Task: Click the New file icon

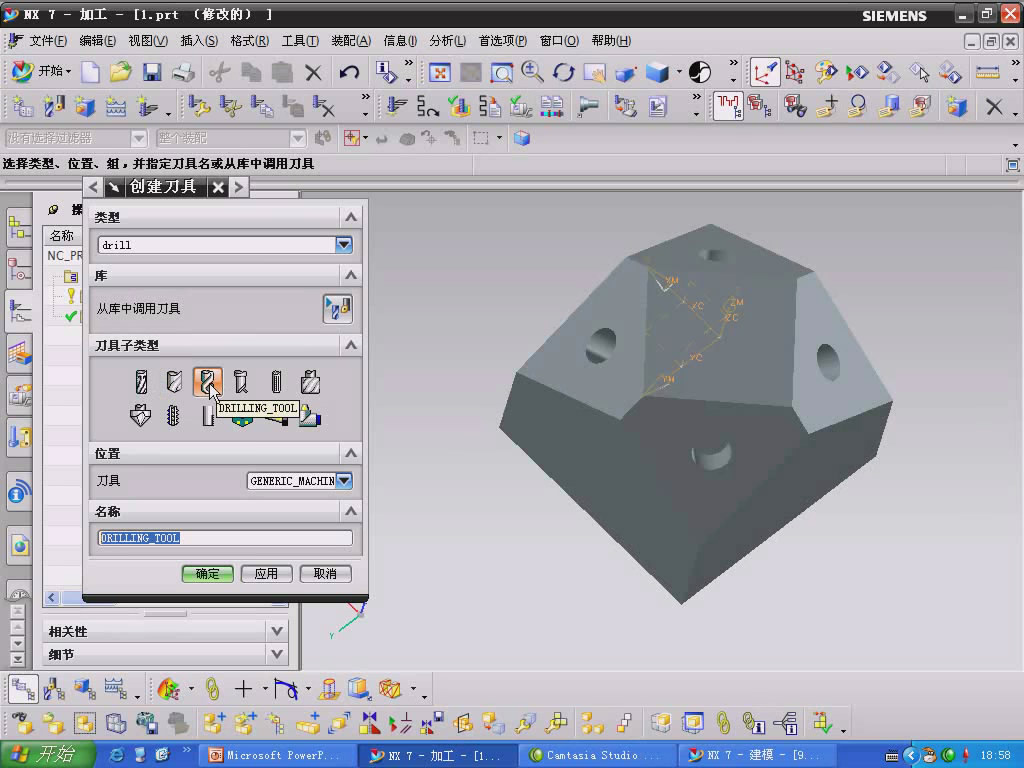Action: click(90, 72)
